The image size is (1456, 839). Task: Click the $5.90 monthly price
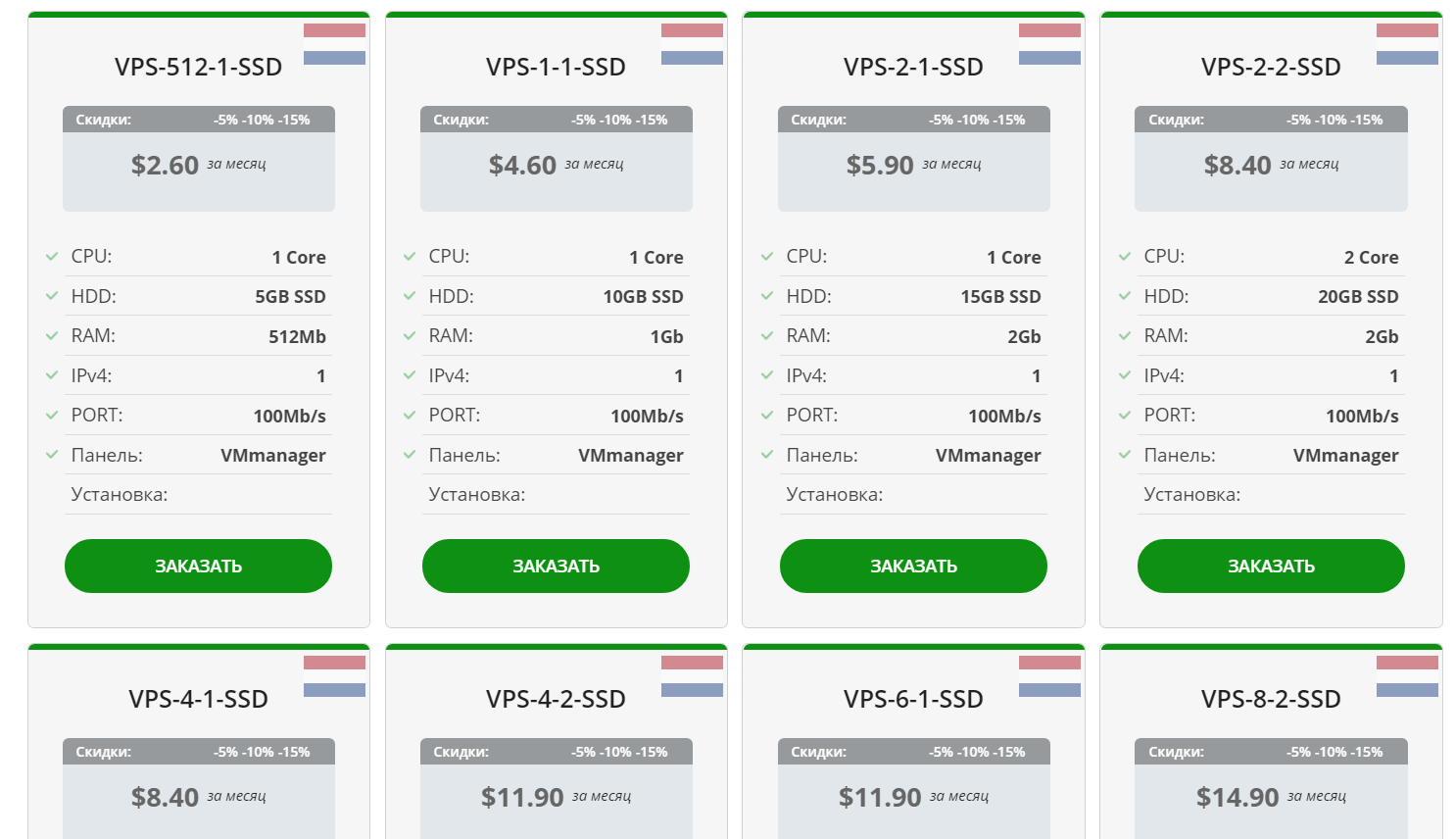(880, 165)
